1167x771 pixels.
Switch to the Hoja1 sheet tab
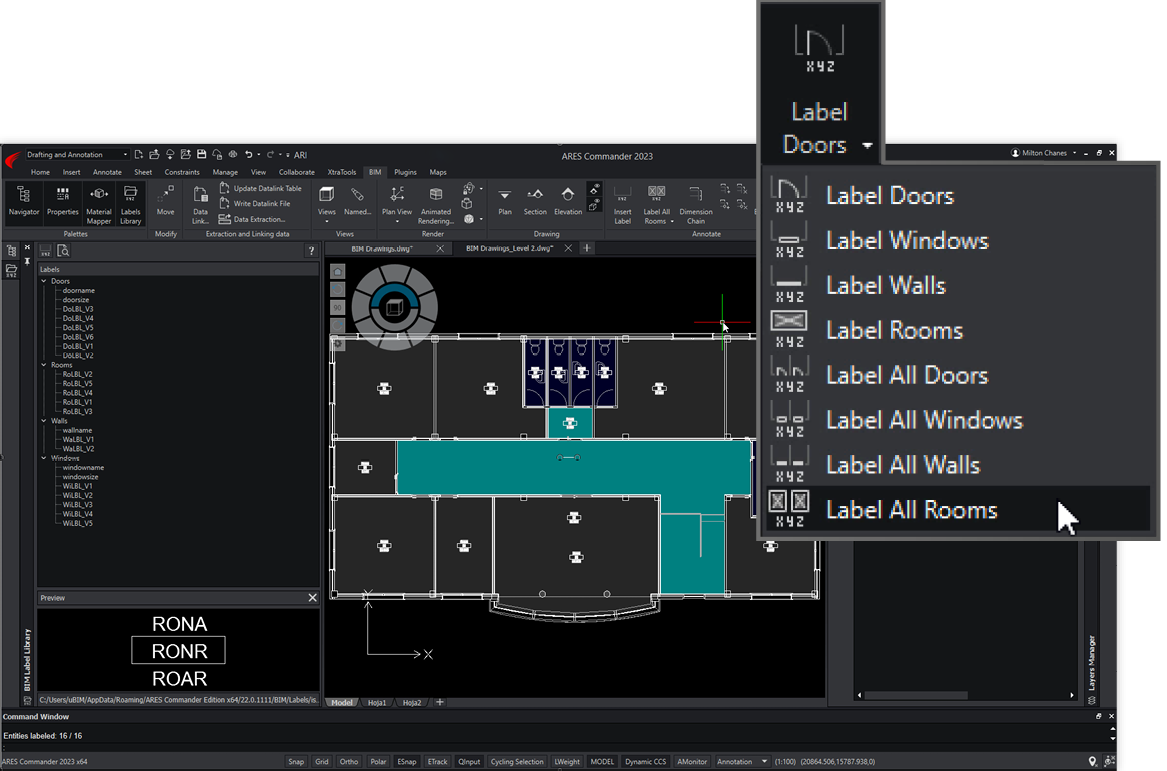coord(377,703)
